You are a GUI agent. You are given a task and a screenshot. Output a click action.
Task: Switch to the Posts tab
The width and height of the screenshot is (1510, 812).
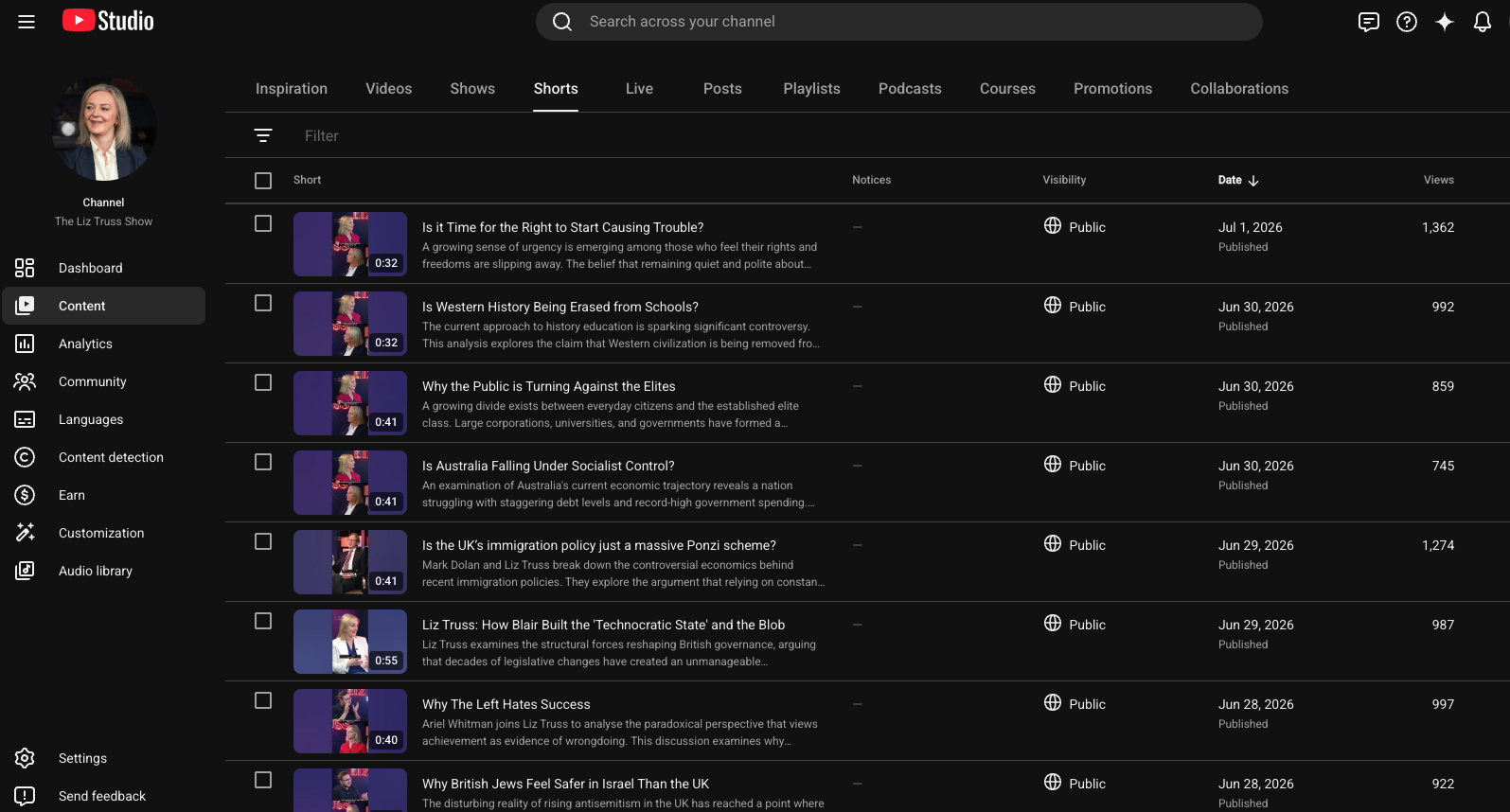coord(722,88)
